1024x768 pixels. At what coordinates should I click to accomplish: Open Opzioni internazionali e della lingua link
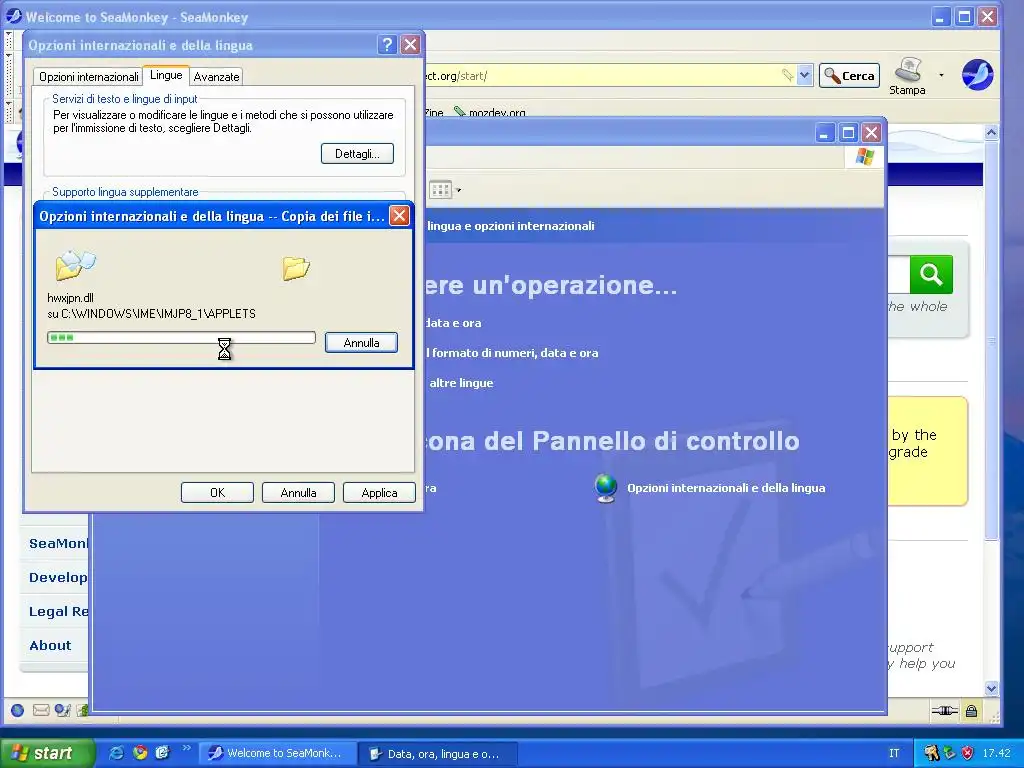726,488
